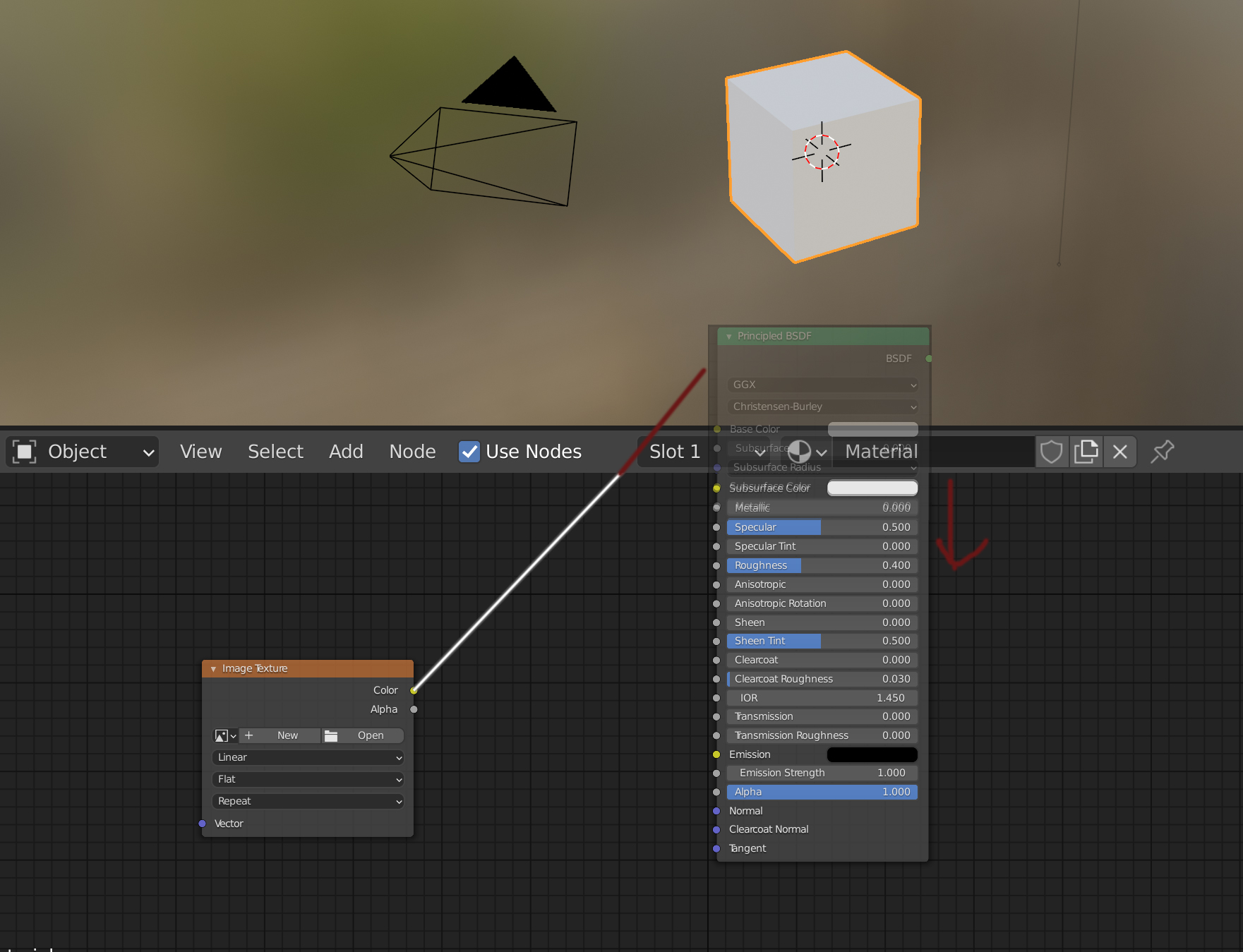The image size is (1243, 952).
Task: Click the Roughness slider
Action: tap(822, 566)
